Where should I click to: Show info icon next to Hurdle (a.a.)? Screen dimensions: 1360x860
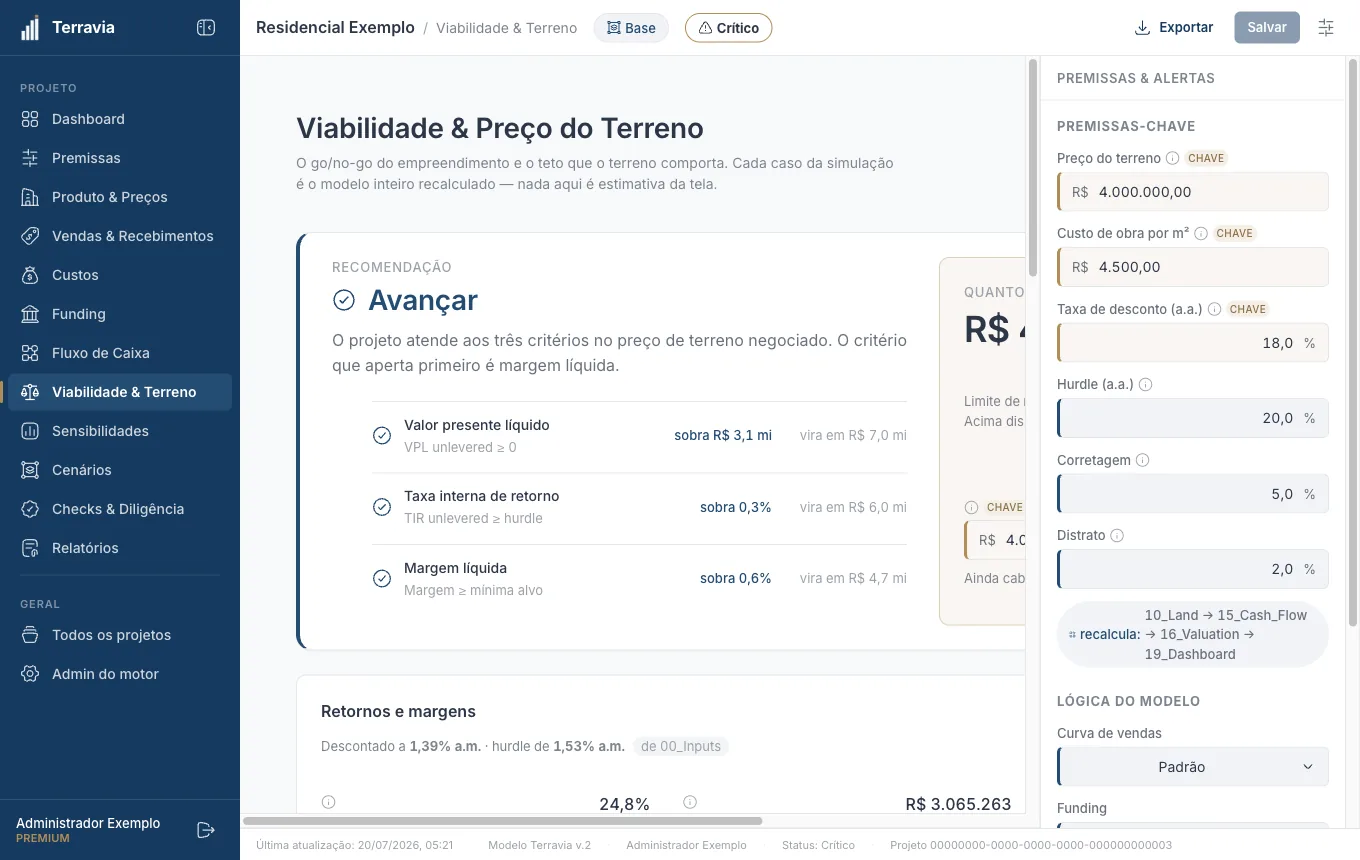[1146, 384]
